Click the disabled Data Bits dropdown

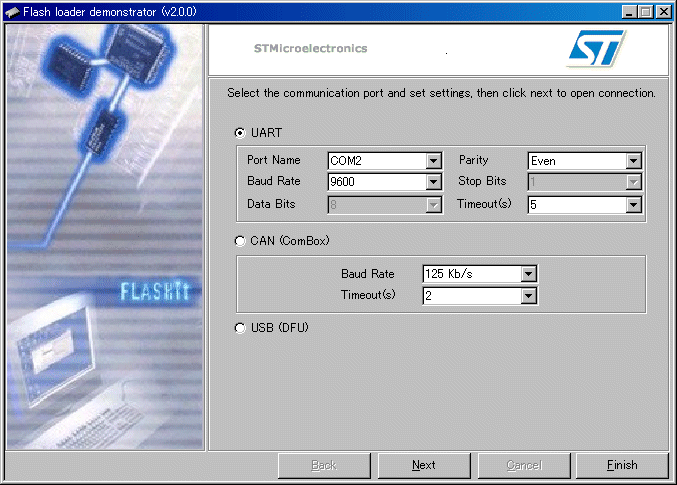point(385,205)
